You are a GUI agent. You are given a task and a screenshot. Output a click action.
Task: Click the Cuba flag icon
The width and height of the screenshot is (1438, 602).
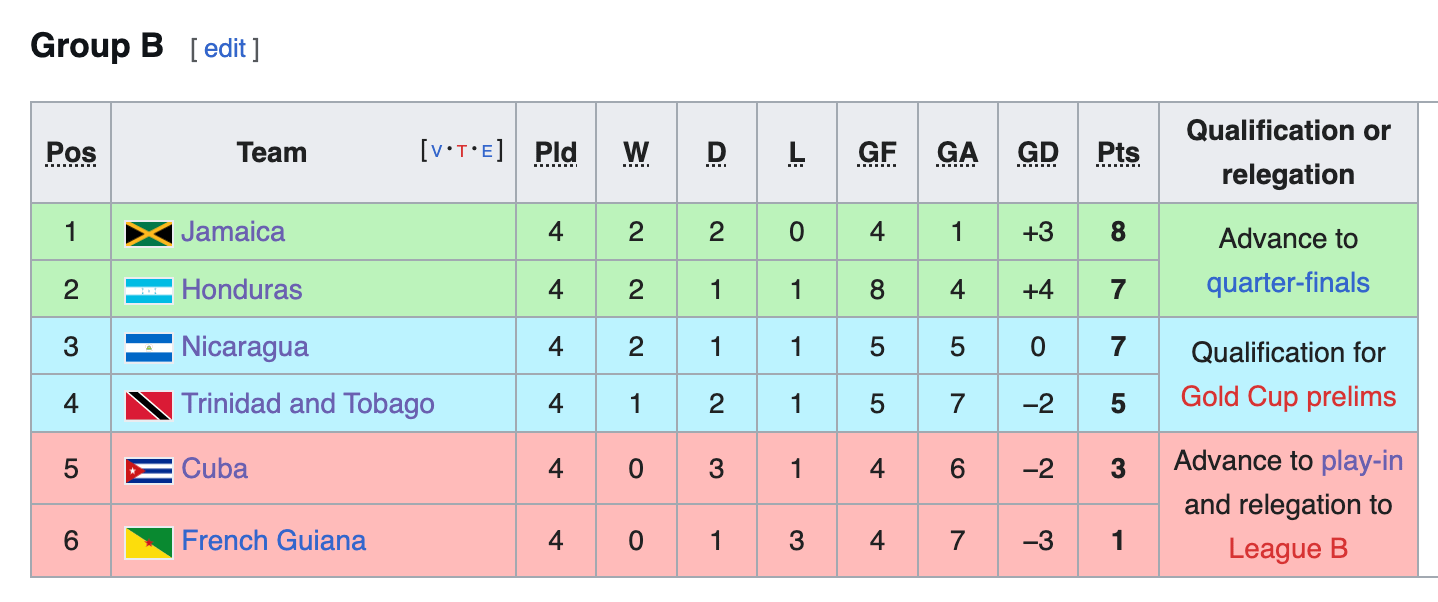[x=149, y=470]
